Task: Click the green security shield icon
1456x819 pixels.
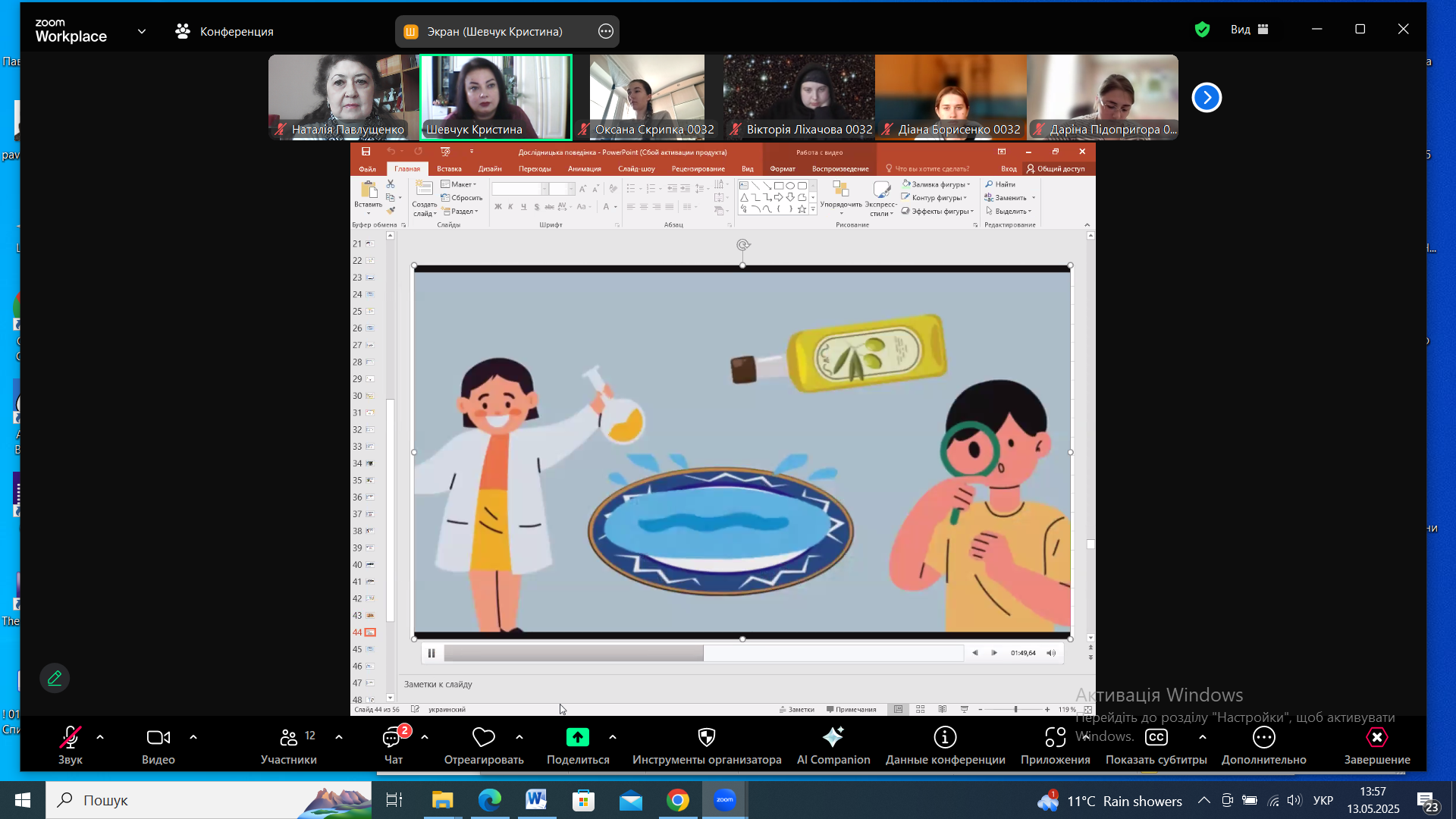Action: [1202, 30]
